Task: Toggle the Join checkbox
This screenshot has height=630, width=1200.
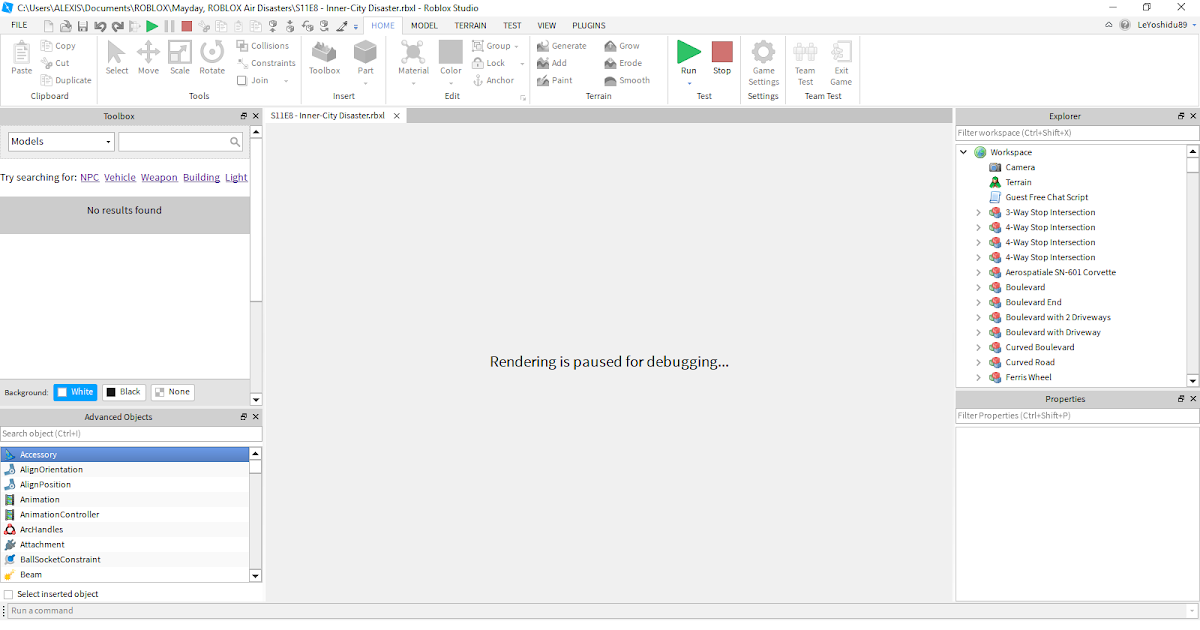Action: (242, 80)
